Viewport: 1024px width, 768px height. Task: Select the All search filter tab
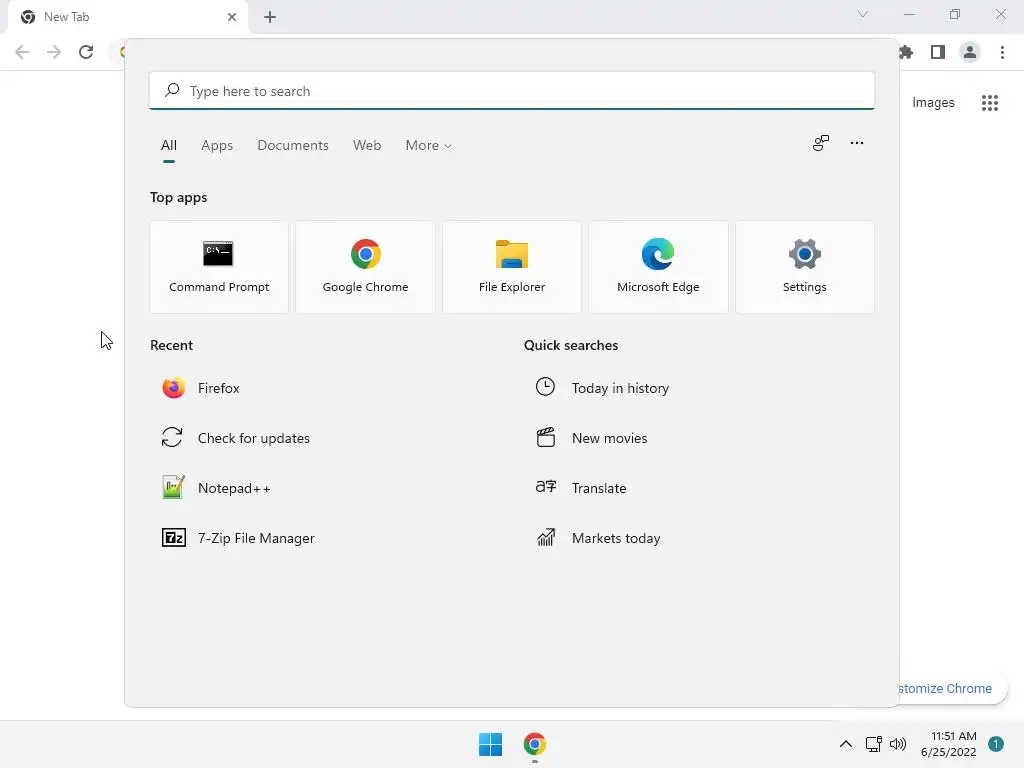(x=168, y=146)
